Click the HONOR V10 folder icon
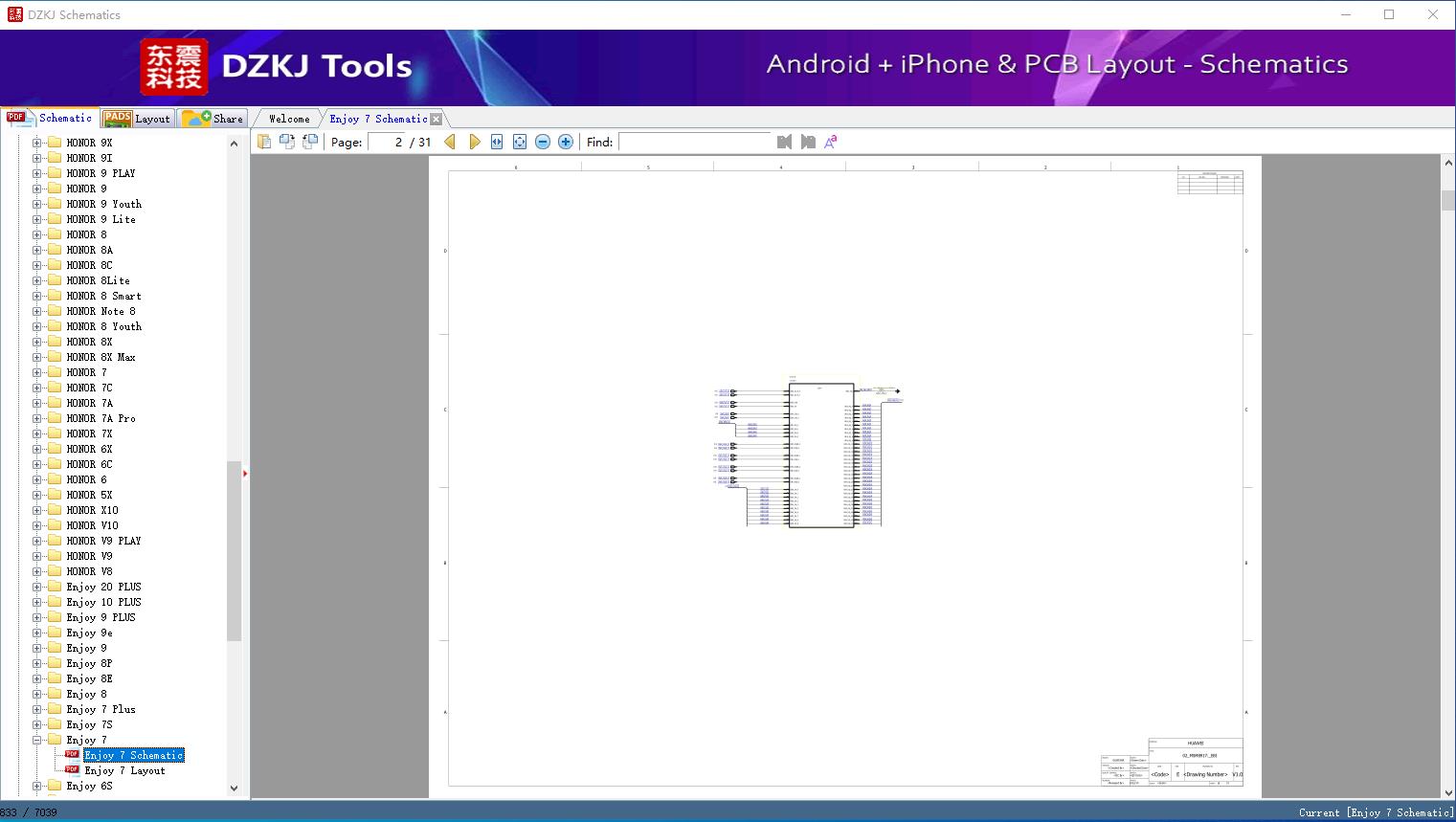1456x822 pixels. point(55,525)
